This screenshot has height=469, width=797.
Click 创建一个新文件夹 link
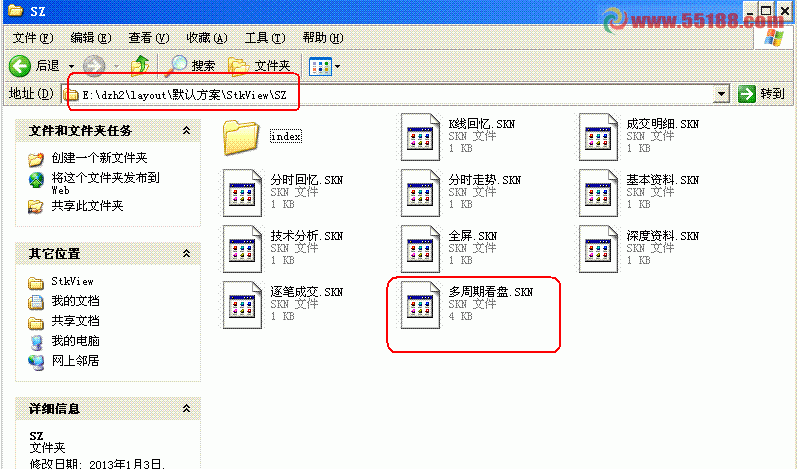[99, 158]
